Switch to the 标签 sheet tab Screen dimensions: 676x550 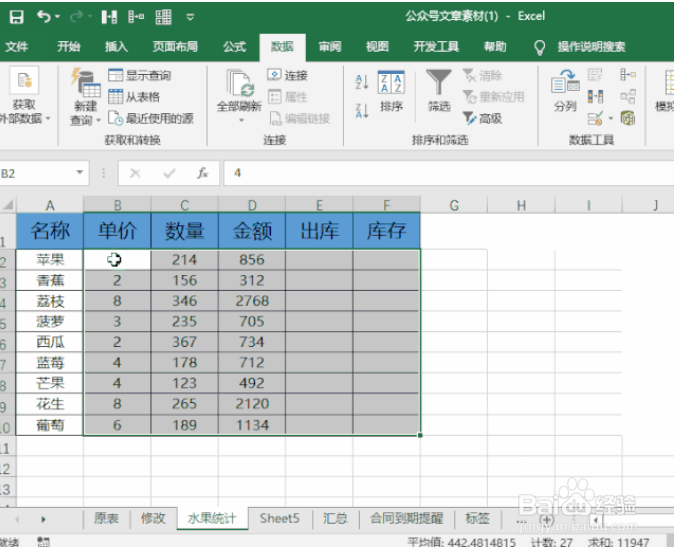[x=477, y=519]
